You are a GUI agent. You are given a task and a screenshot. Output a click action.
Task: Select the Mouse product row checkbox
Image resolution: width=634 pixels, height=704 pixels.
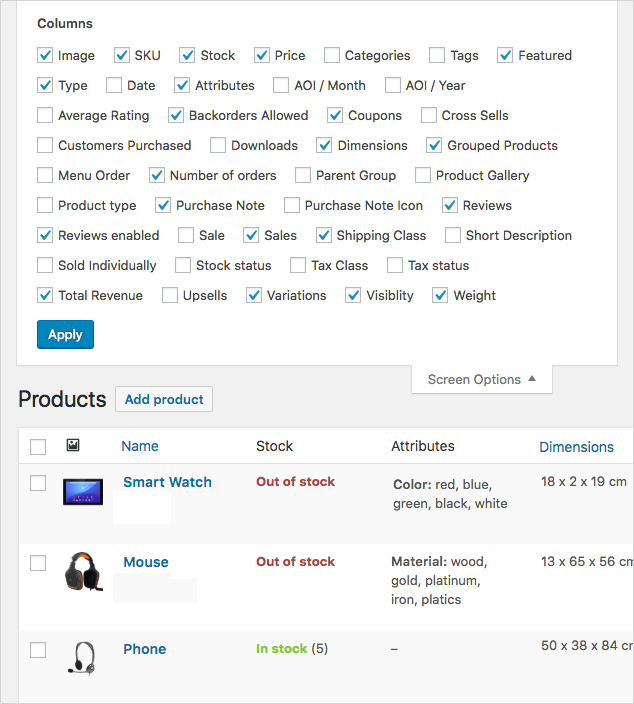coord(38,563)
